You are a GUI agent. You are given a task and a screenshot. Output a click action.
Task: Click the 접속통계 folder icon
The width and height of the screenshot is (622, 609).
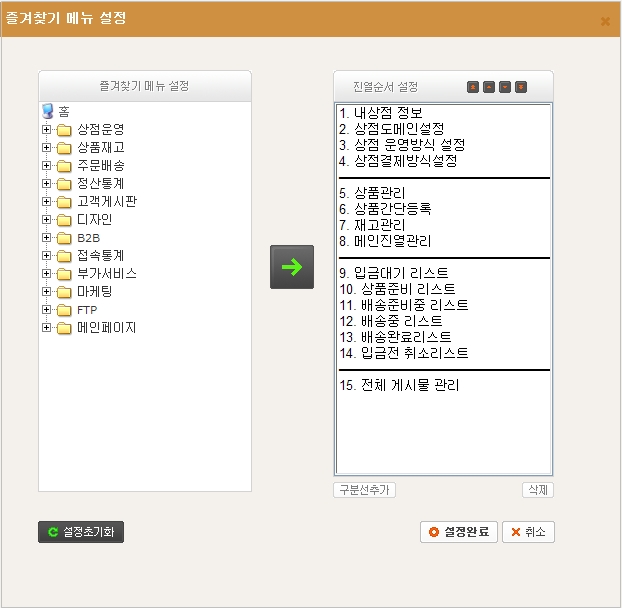pyautogui.click(x=64, y=256)
